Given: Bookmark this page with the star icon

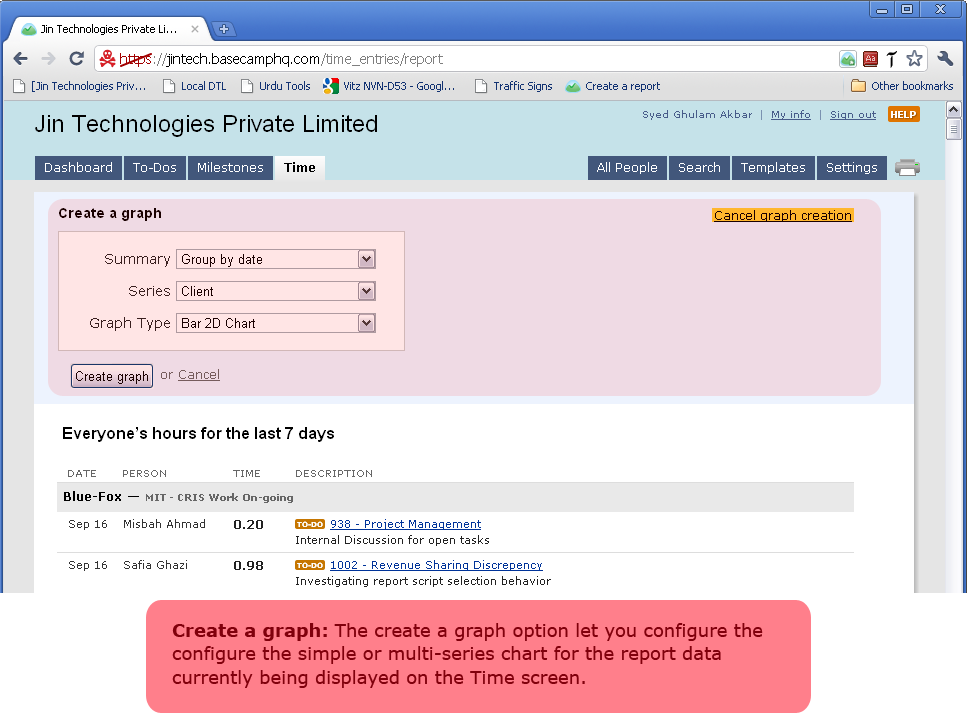Looking at the screenshot, I should 914,59.
